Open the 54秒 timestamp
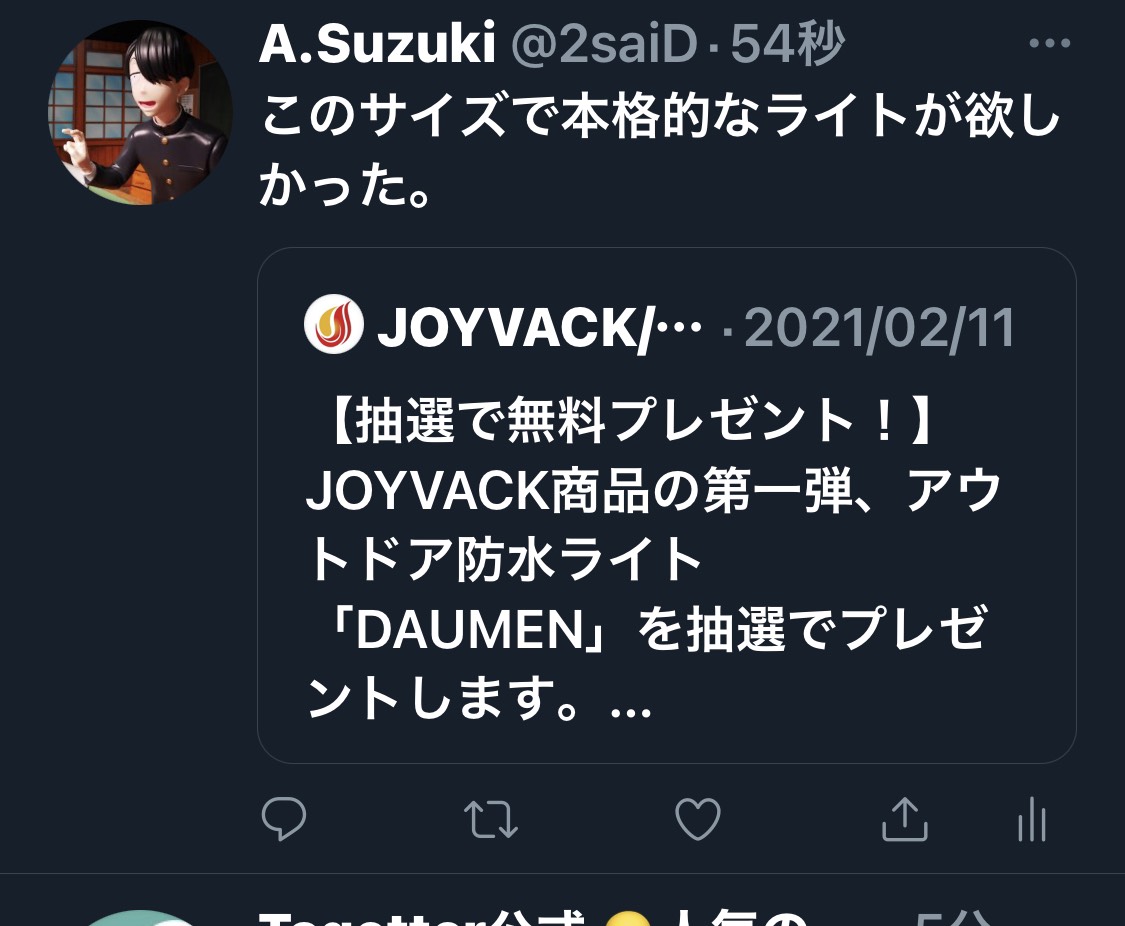Screen dimensions: 1125x926 coord(787,43)
